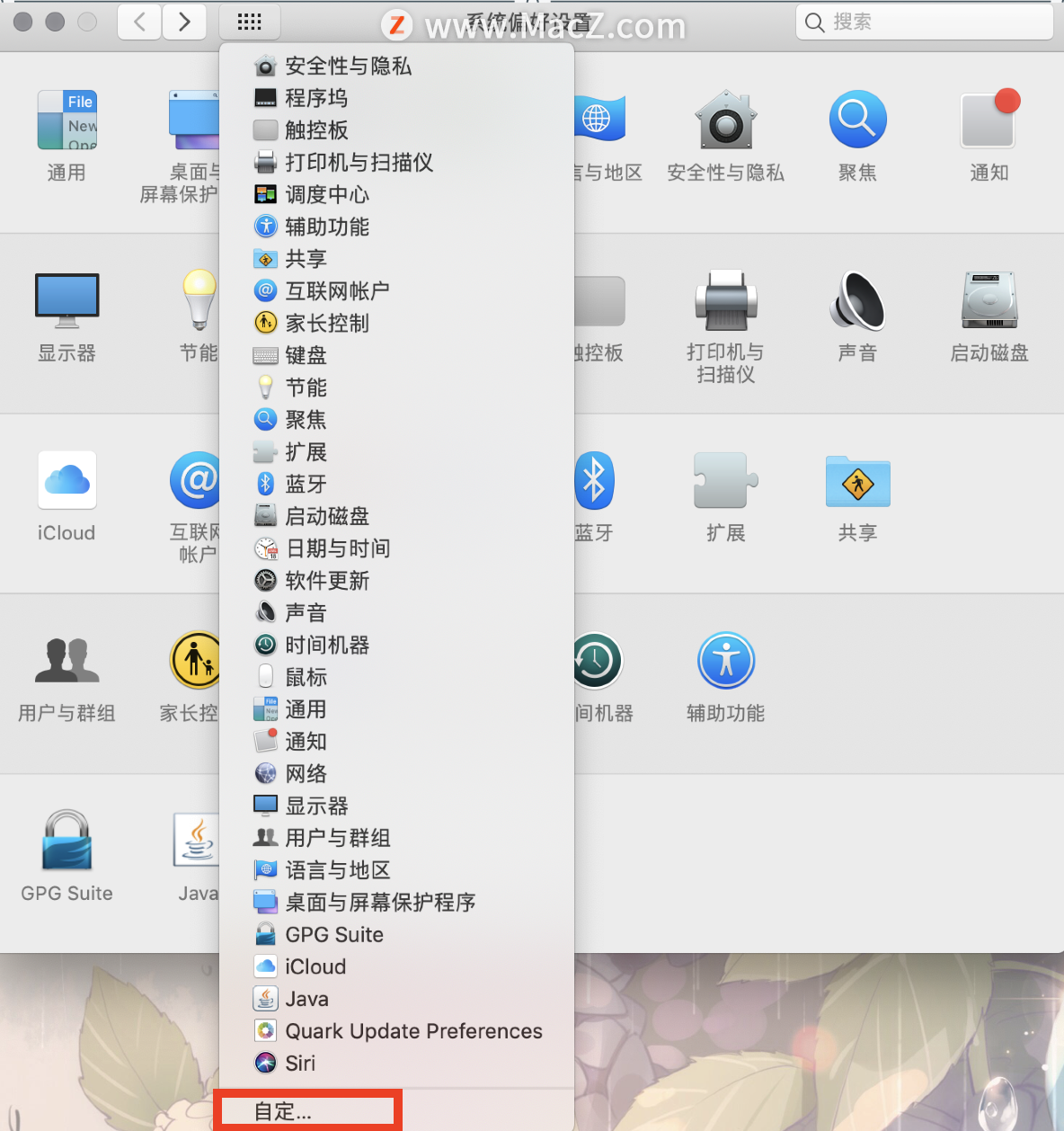Choose 通知 from the dropdown menu
This screenshot has width=1064, height=1131.
[x=396, y=742]
